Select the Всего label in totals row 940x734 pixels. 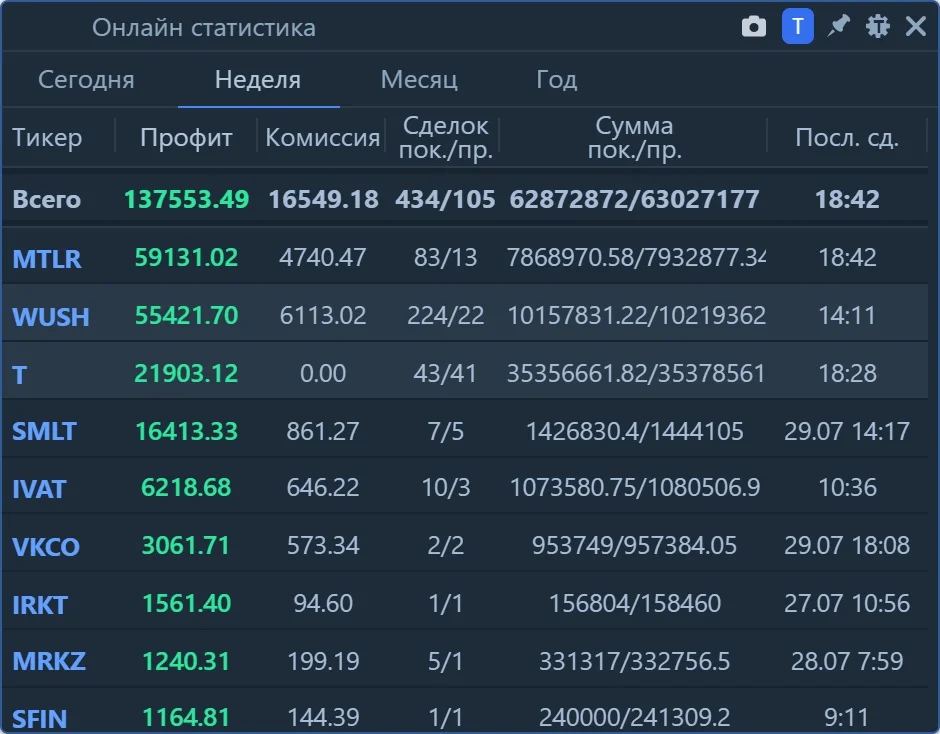coord(46,199)
